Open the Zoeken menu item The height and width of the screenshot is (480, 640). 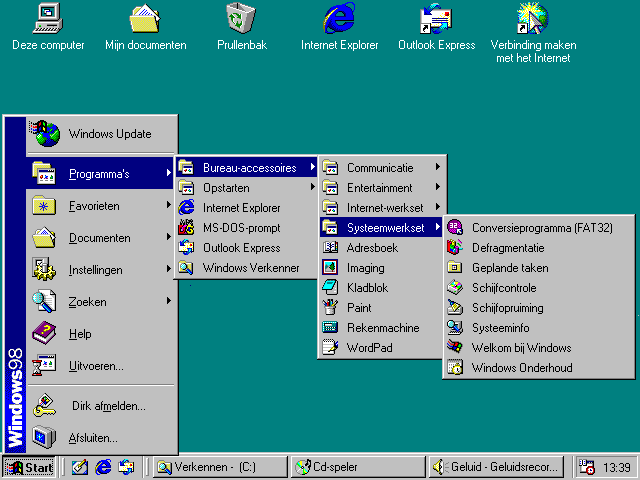click(x=100, y=302)
